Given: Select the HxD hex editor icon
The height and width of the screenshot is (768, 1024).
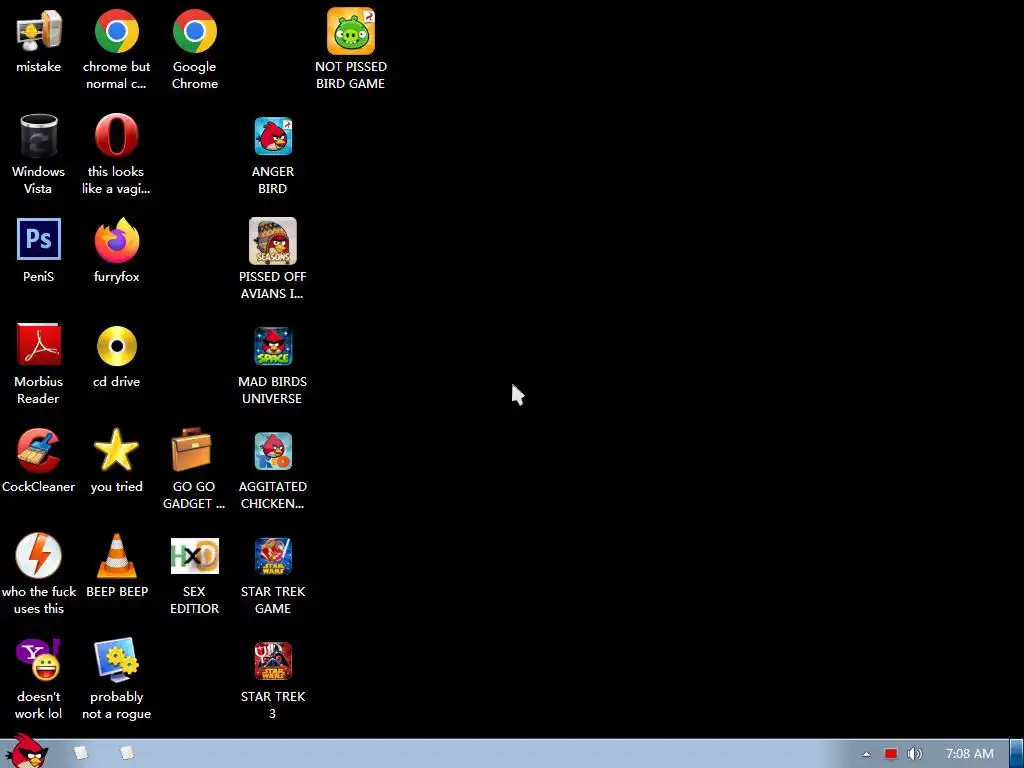Looking at the screenshot, I should tap(195, 556).
